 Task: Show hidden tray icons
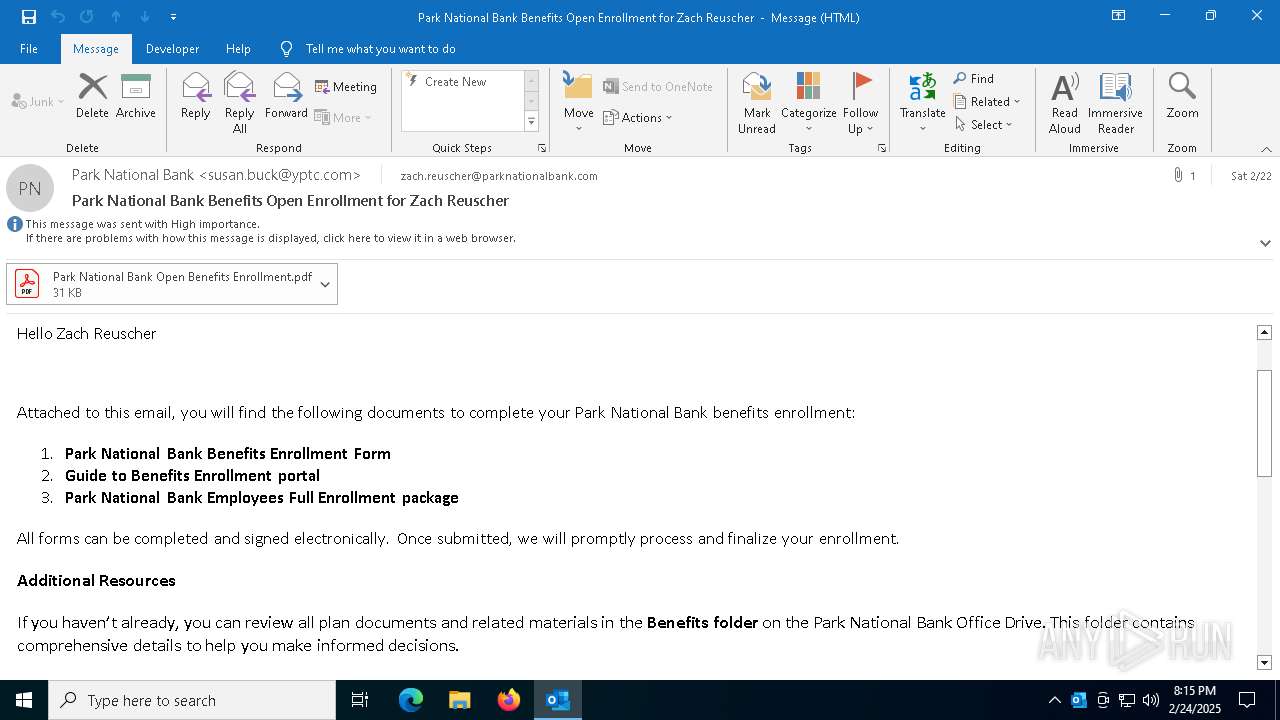(1054, 700)
